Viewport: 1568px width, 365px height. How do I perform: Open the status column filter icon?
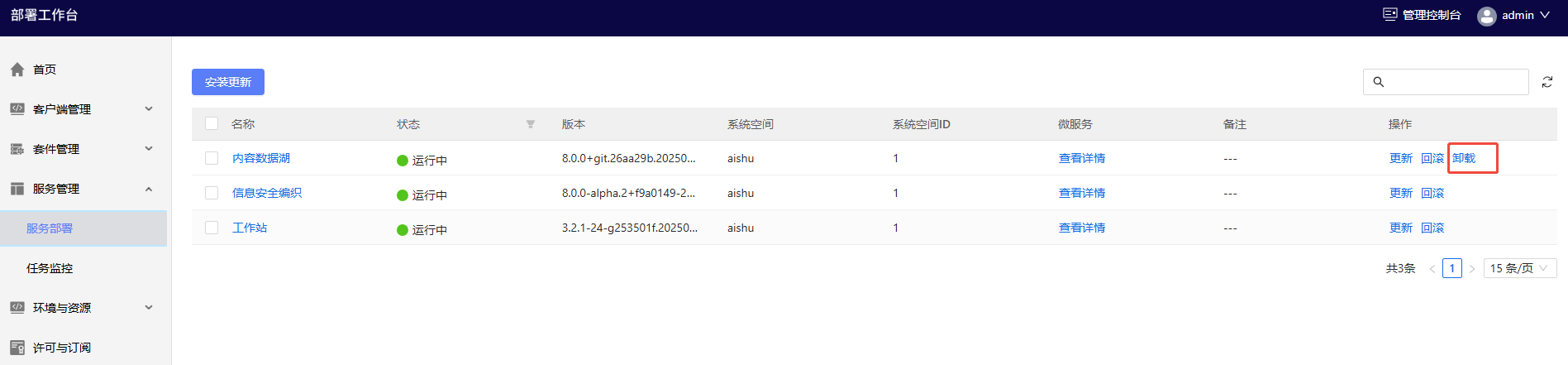(x=531, y=124)
